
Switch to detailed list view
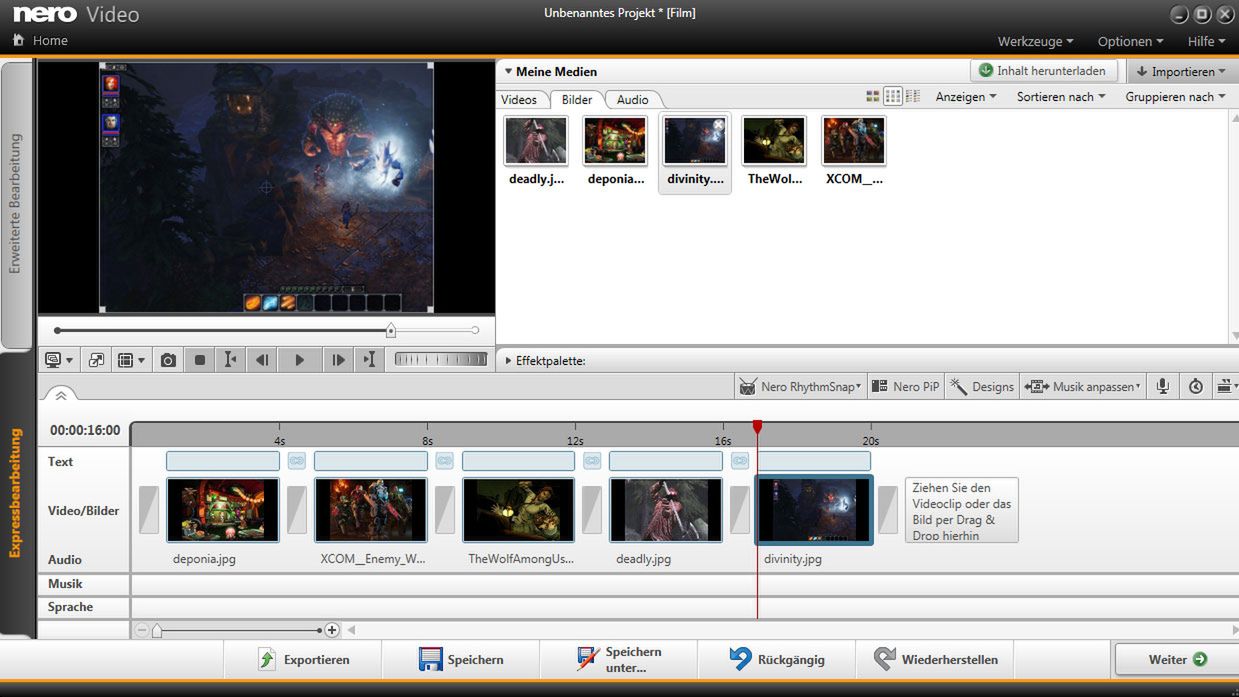912,96
